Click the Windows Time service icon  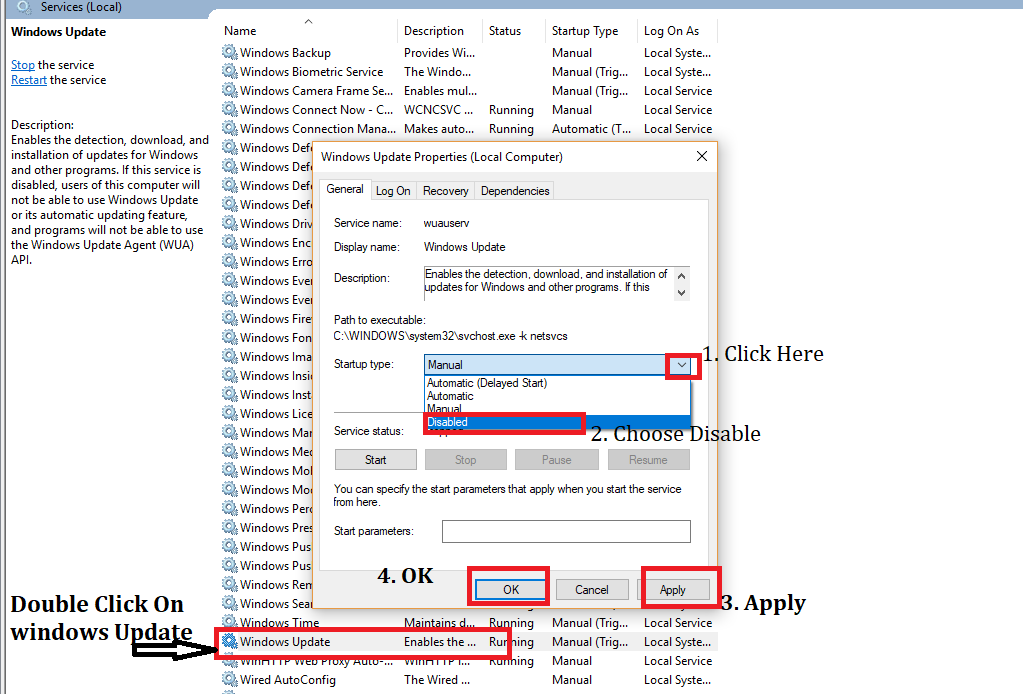tap(231, 622)
